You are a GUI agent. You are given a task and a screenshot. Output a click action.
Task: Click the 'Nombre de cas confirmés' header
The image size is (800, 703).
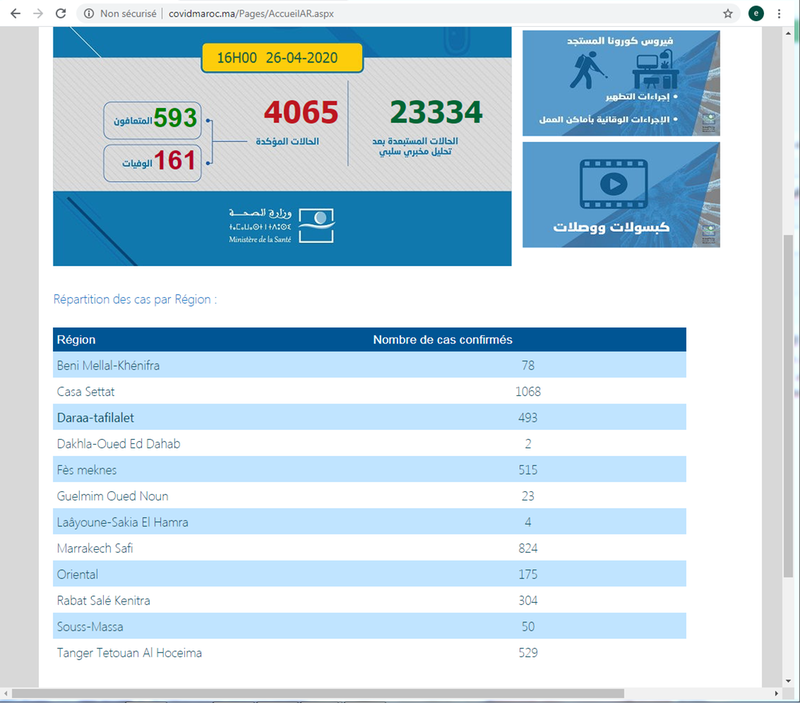[442, 340]
